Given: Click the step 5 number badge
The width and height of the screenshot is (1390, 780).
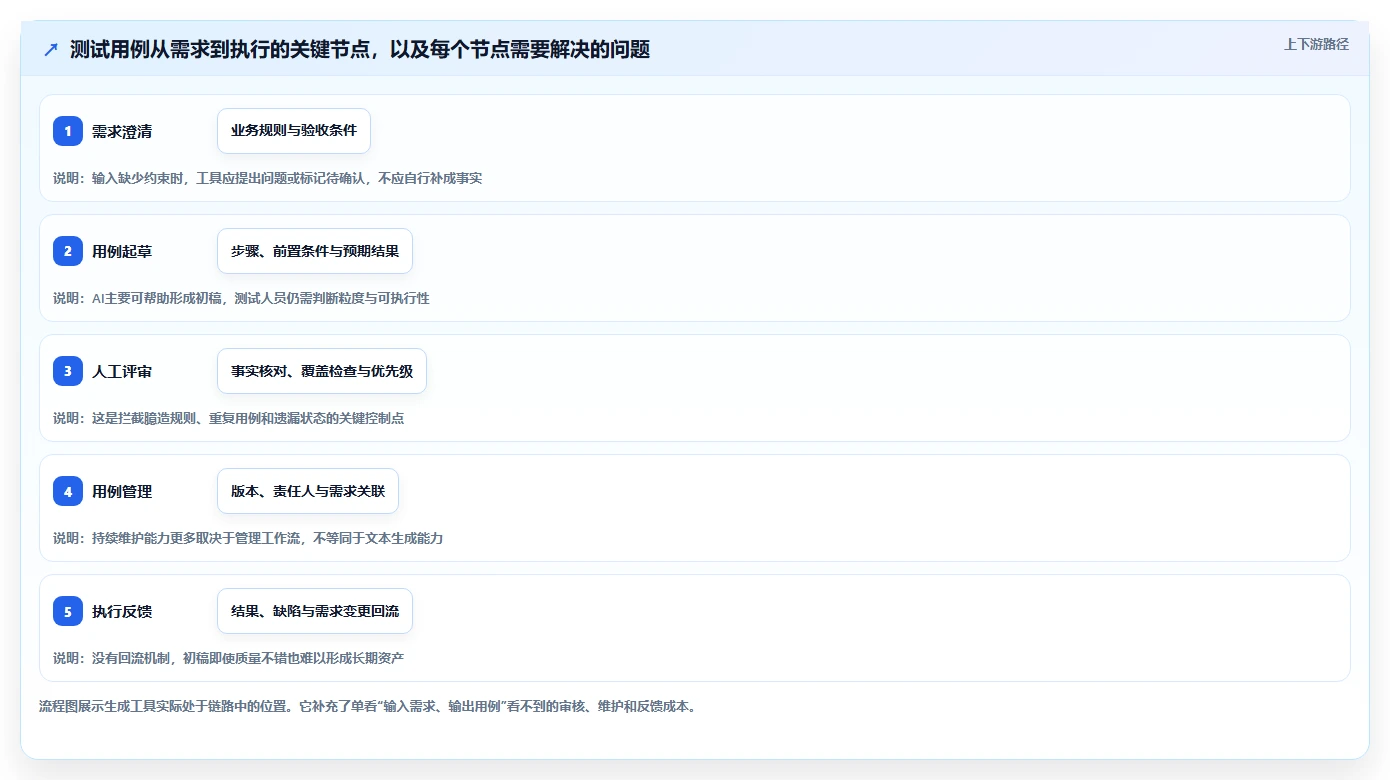Looking at the screenshot, I should click(x=68, y=611).
